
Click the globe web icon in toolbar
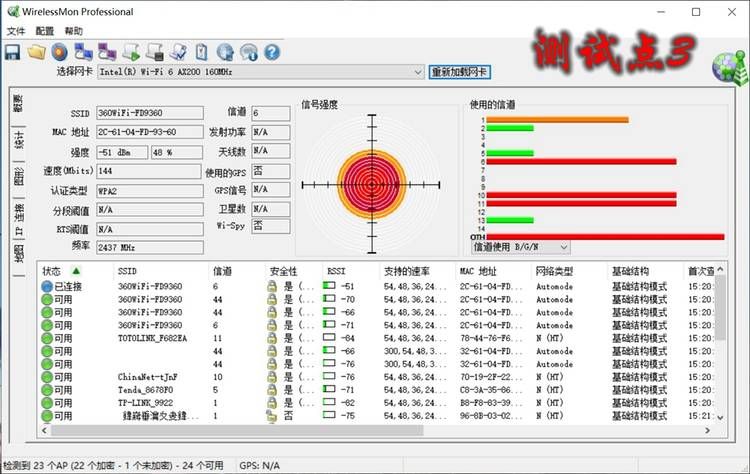[225, 52]
